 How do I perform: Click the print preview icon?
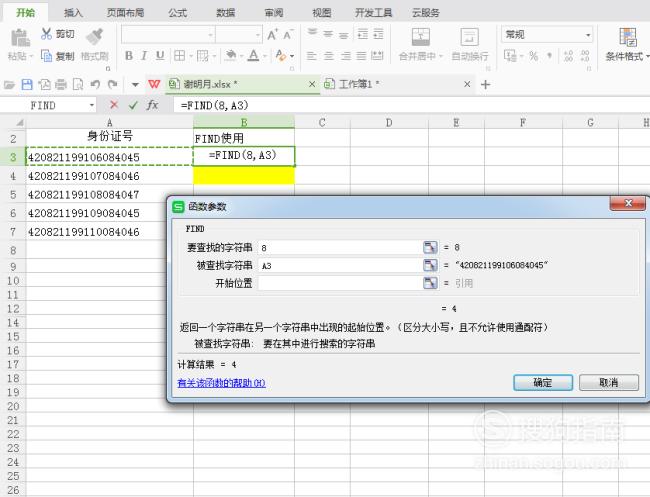click(78, 85)
